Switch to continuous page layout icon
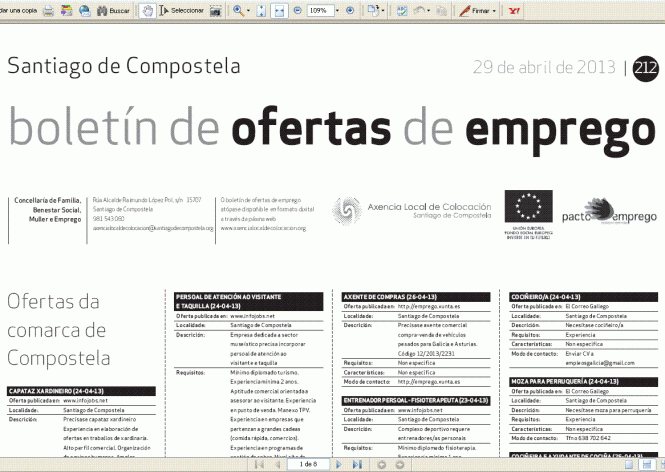The width and height of the screenshot is (665, 472). pos(647,465)
